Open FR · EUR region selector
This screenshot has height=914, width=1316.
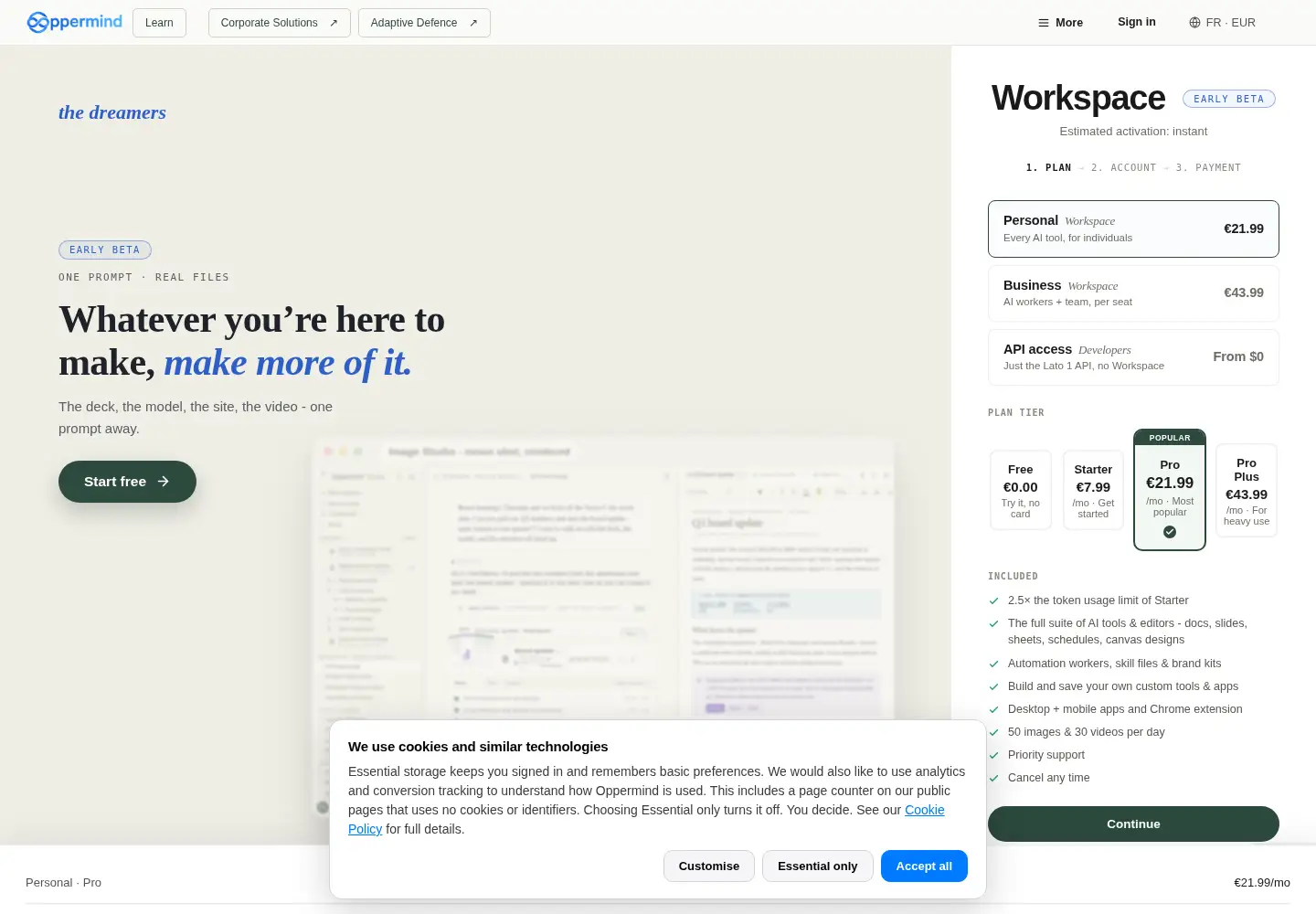point(1222,23)
